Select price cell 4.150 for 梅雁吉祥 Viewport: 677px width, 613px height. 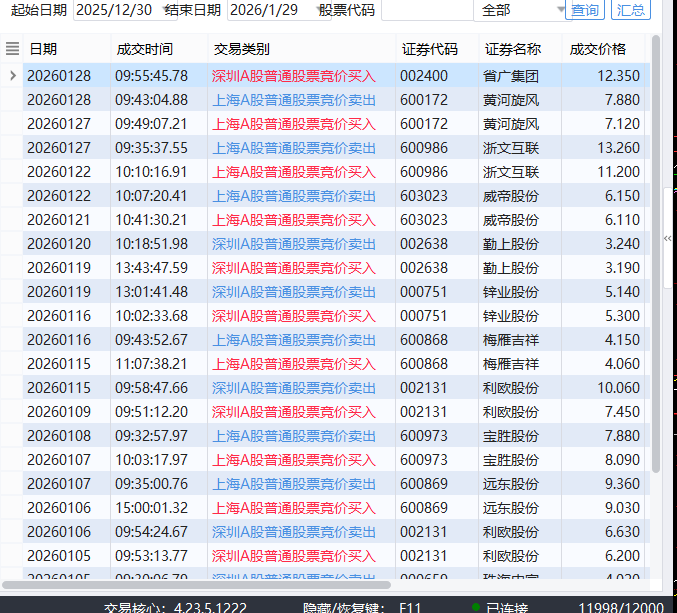(604, 340)
